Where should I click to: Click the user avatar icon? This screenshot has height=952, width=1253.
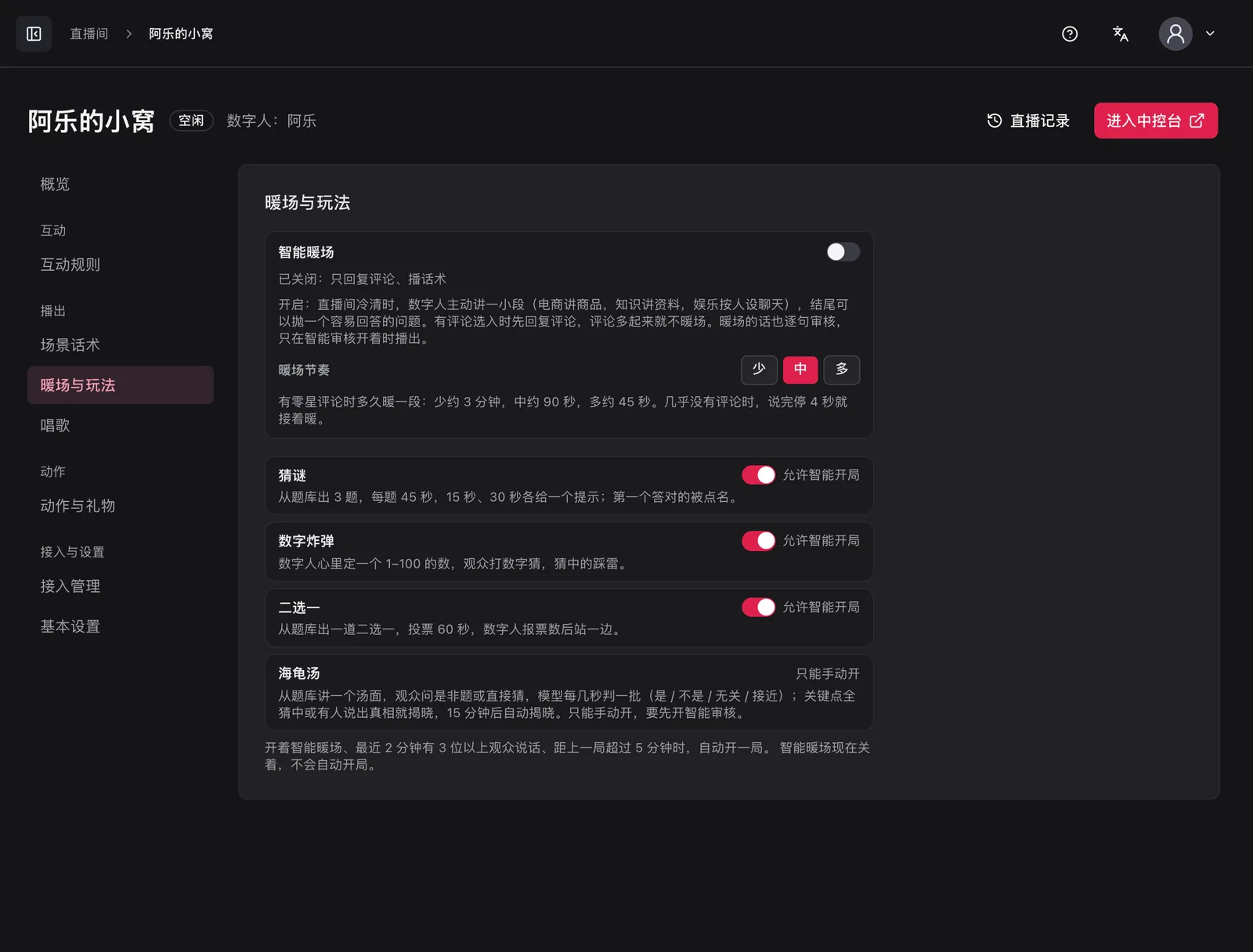tap(1175, 34)
